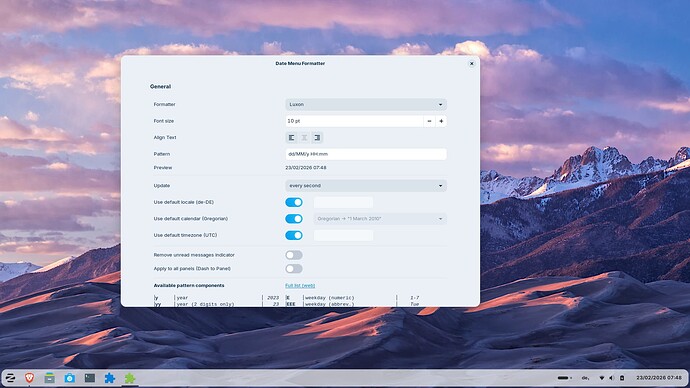Toggle Use default locale (de-DE) switch

294,202
